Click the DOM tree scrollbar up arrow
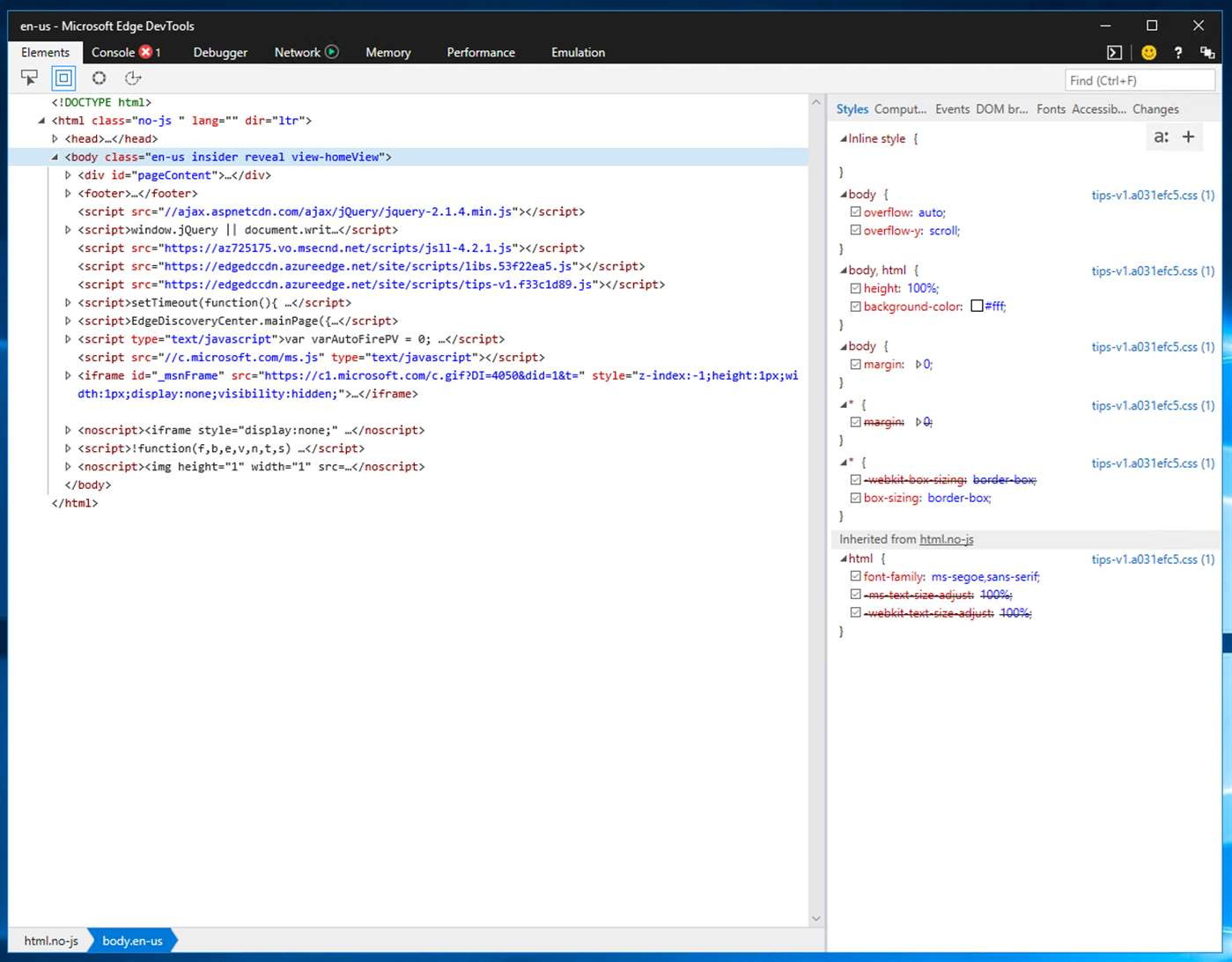 pos(816,103)
